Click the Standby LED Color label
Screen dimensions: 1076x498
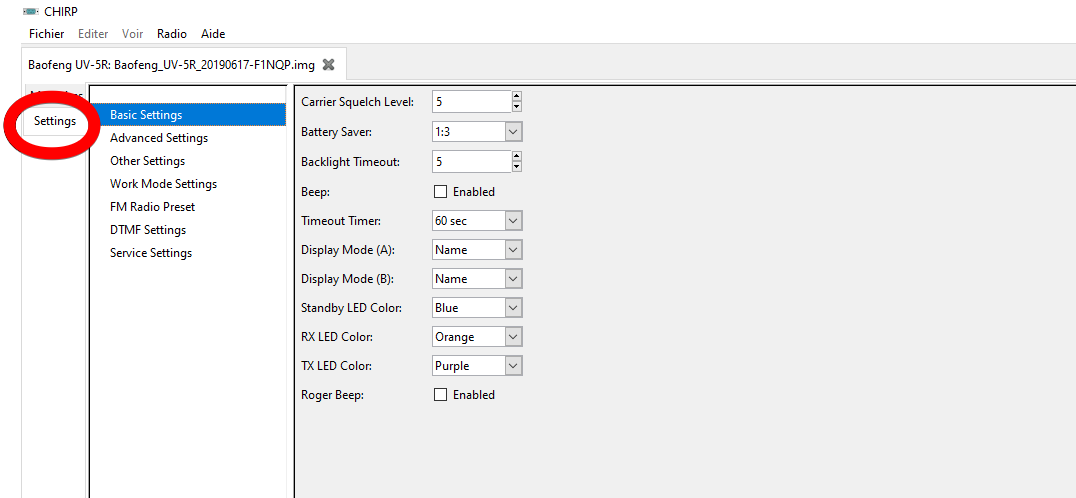pyautogui.click(x=351, y=308)
